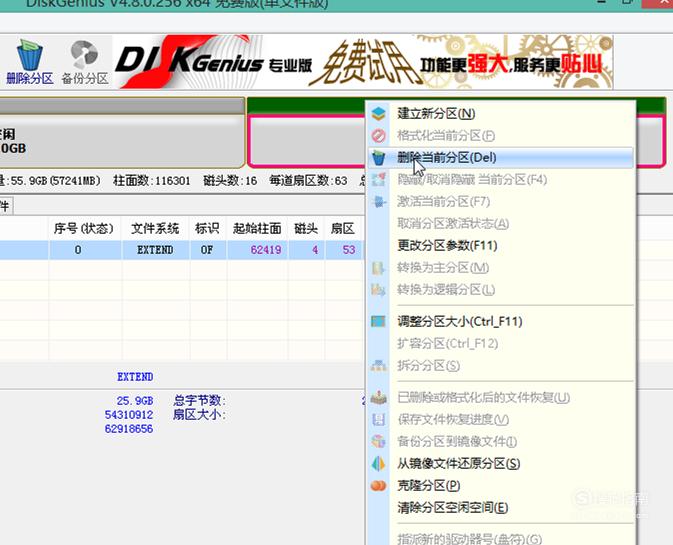Choose 从镜像文件还原分区(S) menu text
The width and height of the screenshot is (673, 545).
pyautogui.click(x=458, y=463)
